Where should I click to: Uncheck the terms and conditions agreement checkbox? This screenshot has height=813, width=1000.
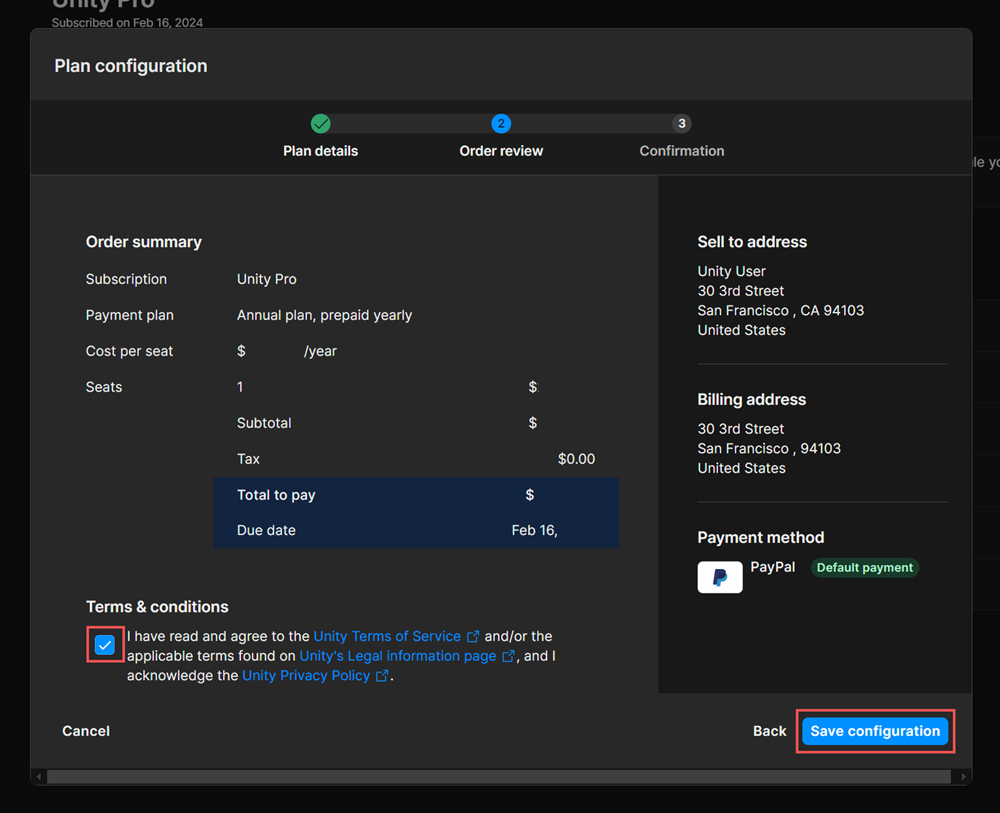[x=105, y=645]
